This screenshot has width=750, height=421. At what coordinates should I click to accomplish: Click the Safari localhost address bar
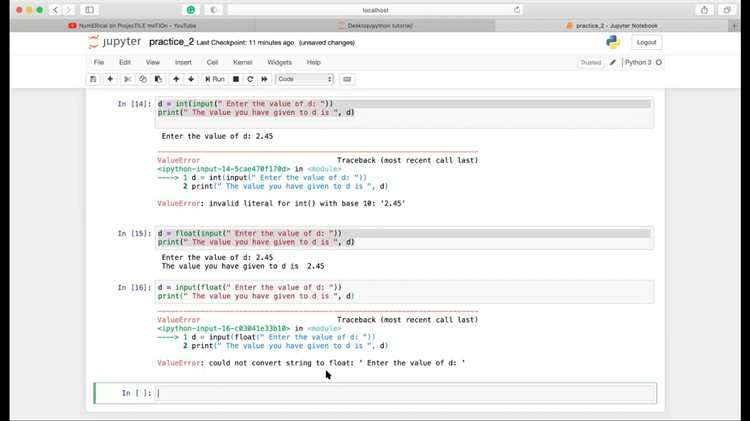click(375, 9)
